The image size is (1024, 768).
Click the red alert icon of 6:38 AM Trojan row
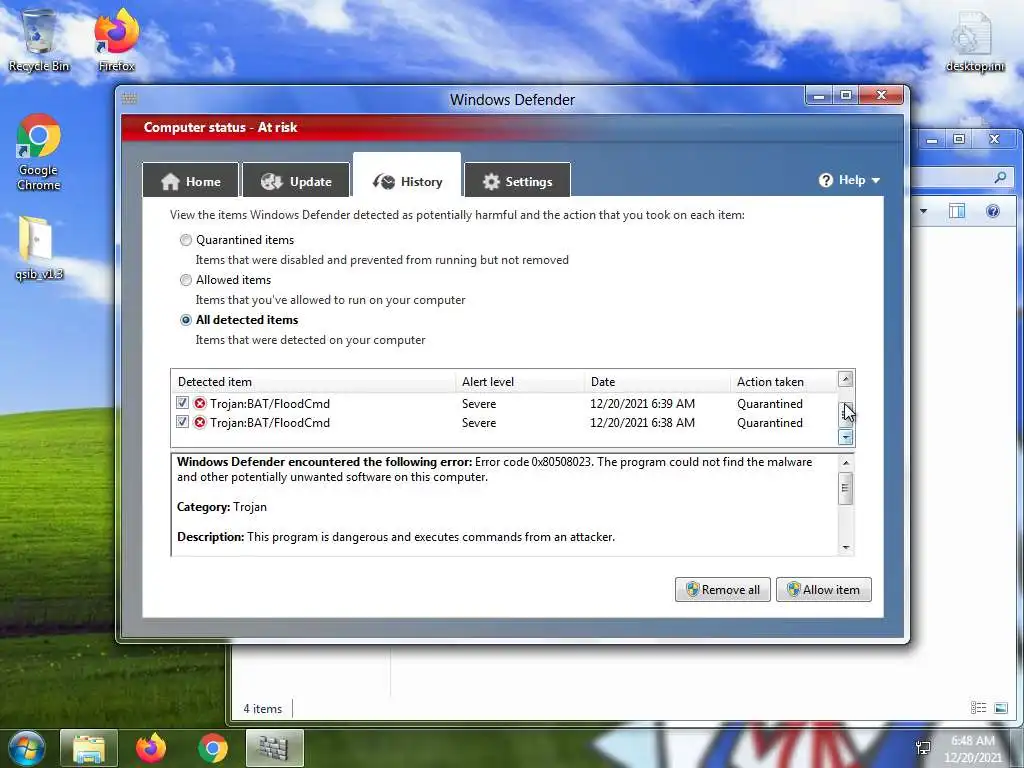coord(200,423)
